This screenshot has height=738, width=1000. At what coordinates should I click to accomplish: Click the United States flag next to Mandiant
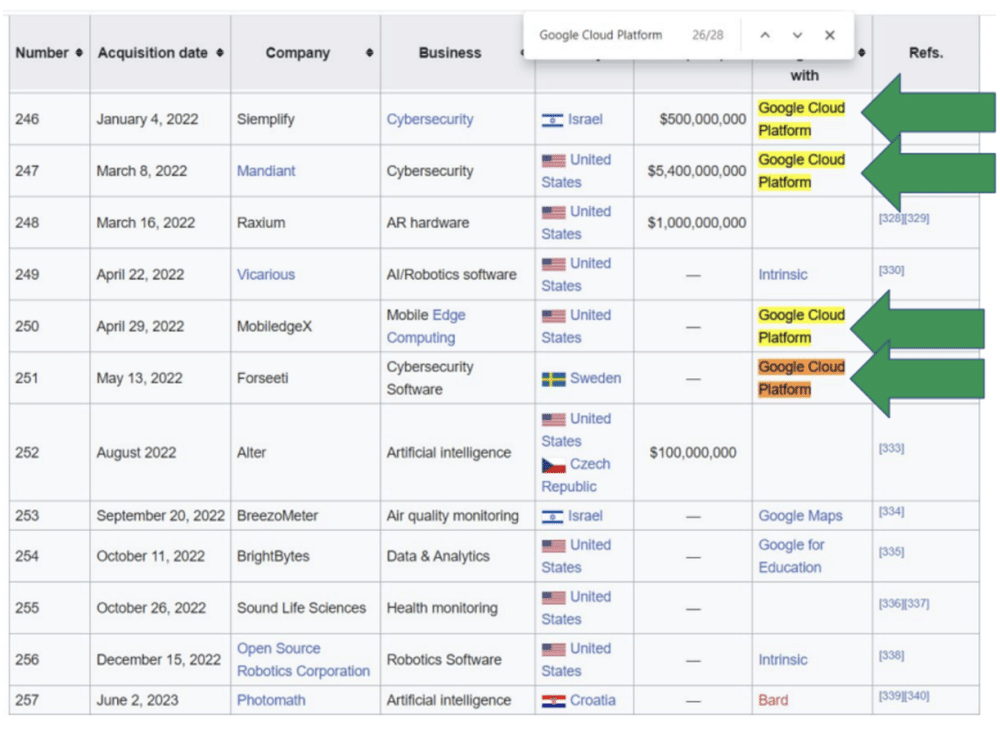[554, 160]
